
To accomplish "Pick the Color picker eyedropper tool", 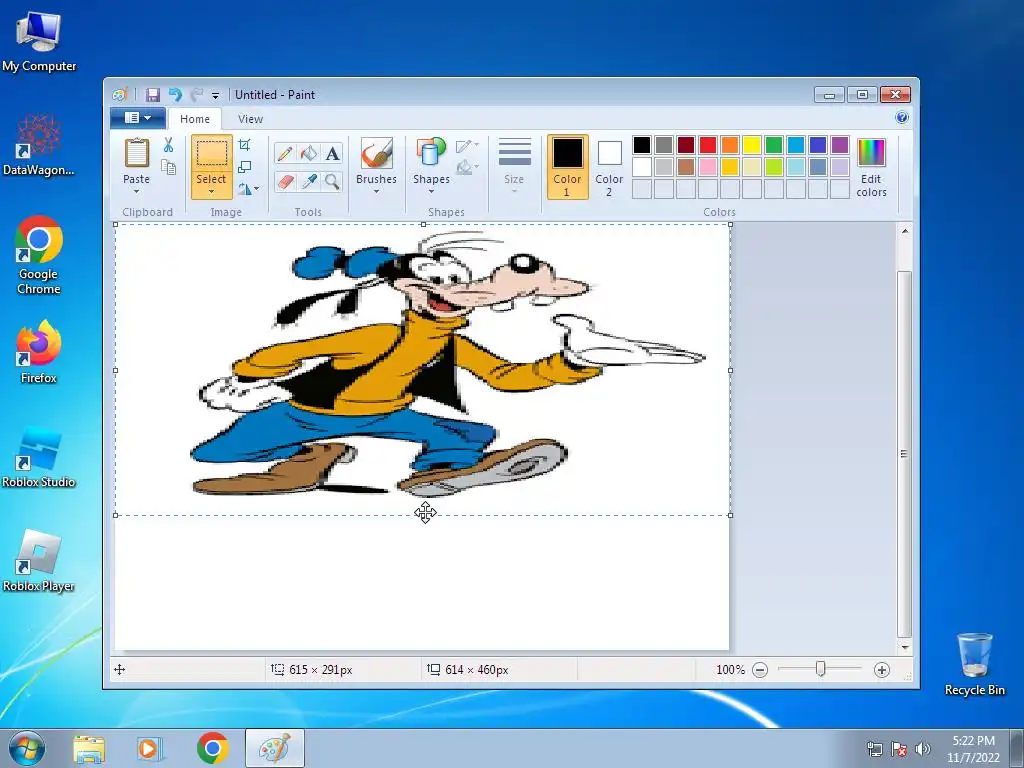I will point(309,181).
